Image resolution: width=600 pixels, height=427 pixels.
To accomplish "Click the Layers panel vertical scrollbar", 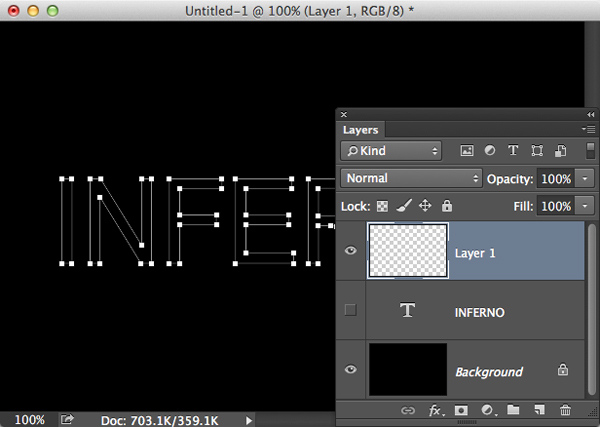I will click(x=592, y=310).
